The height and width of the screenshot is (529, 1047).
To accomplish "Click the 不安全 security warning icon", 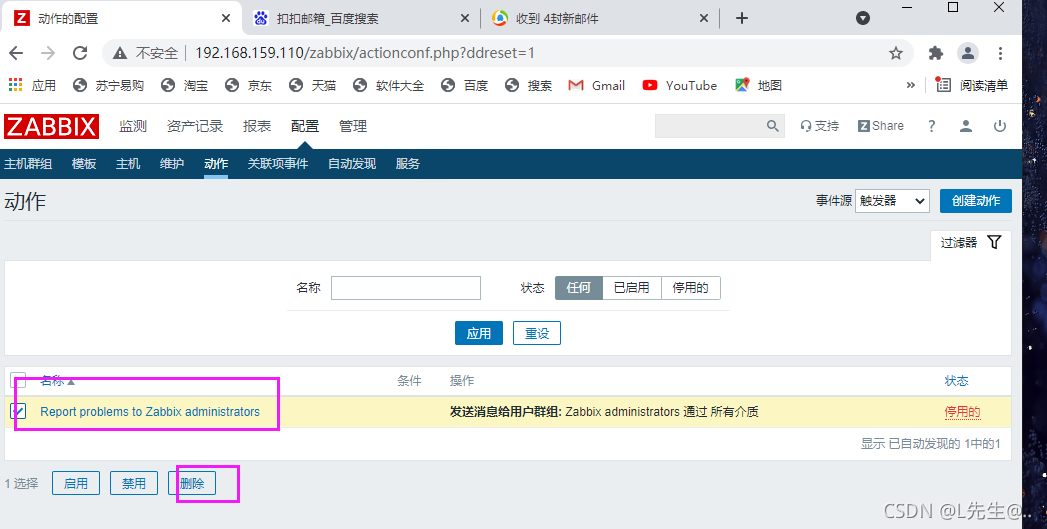I will pyautogui.click(x=120, y=53).
